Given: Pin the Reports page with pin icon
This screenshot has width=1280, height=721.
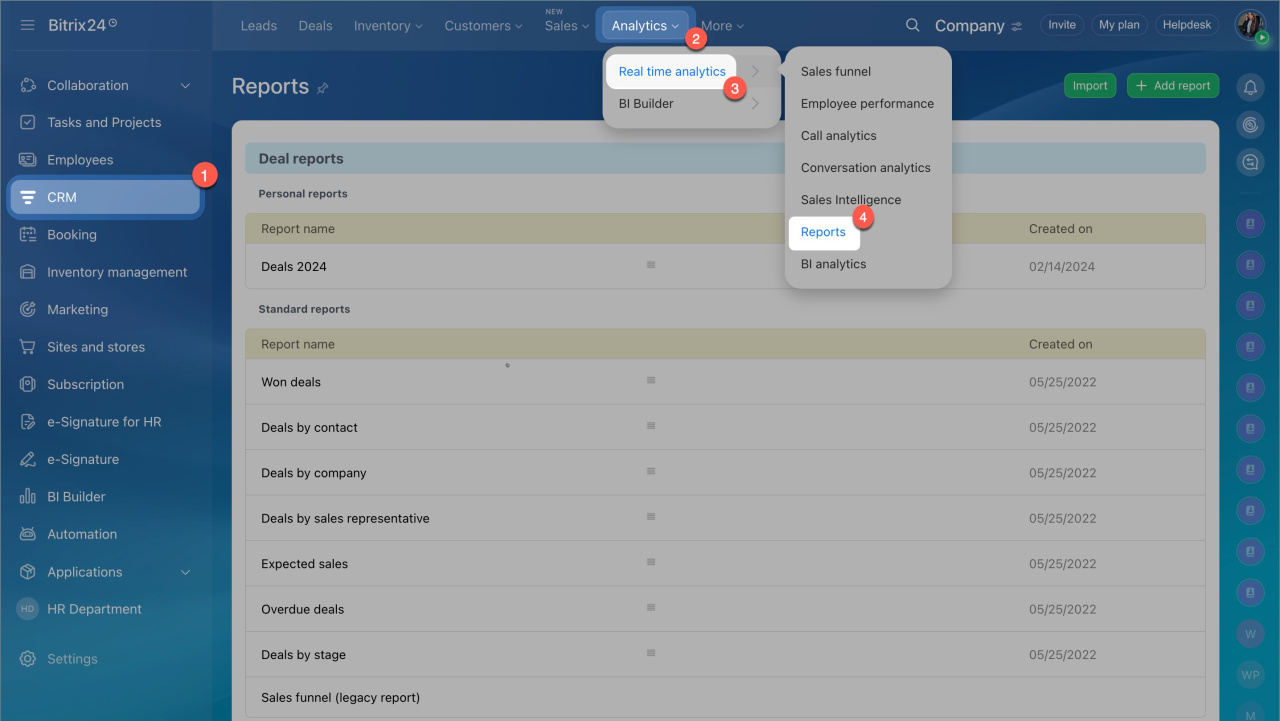Looking at the screenshot, I should [322, 88].
